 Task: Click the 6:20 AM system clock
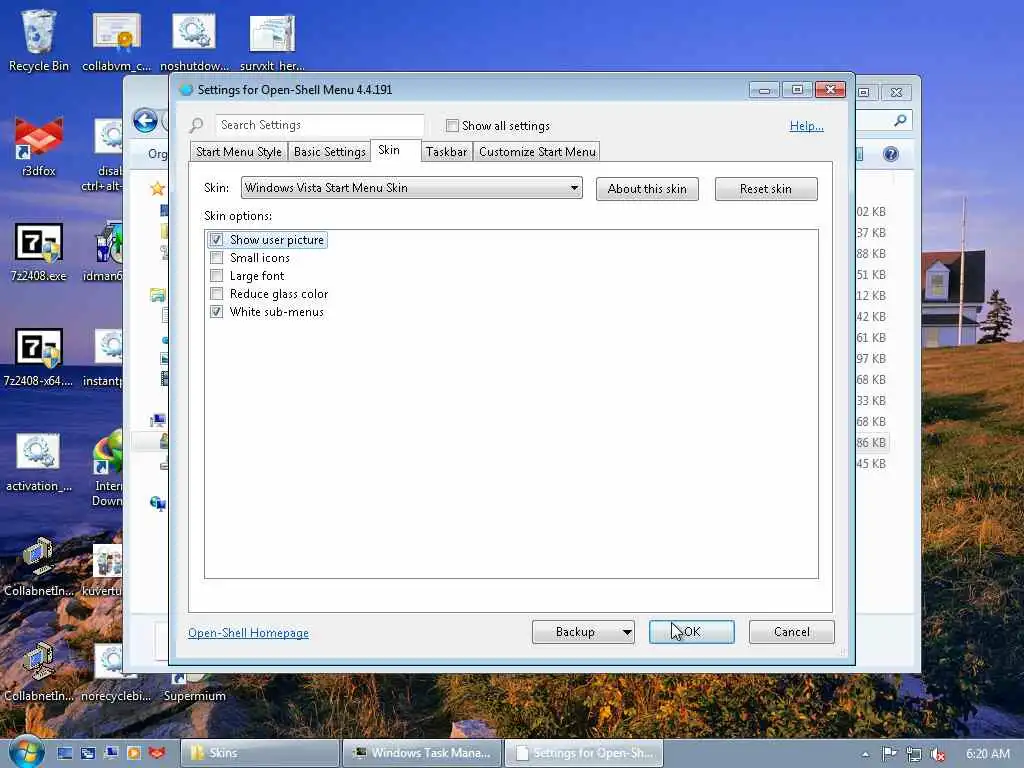point(987,754)
